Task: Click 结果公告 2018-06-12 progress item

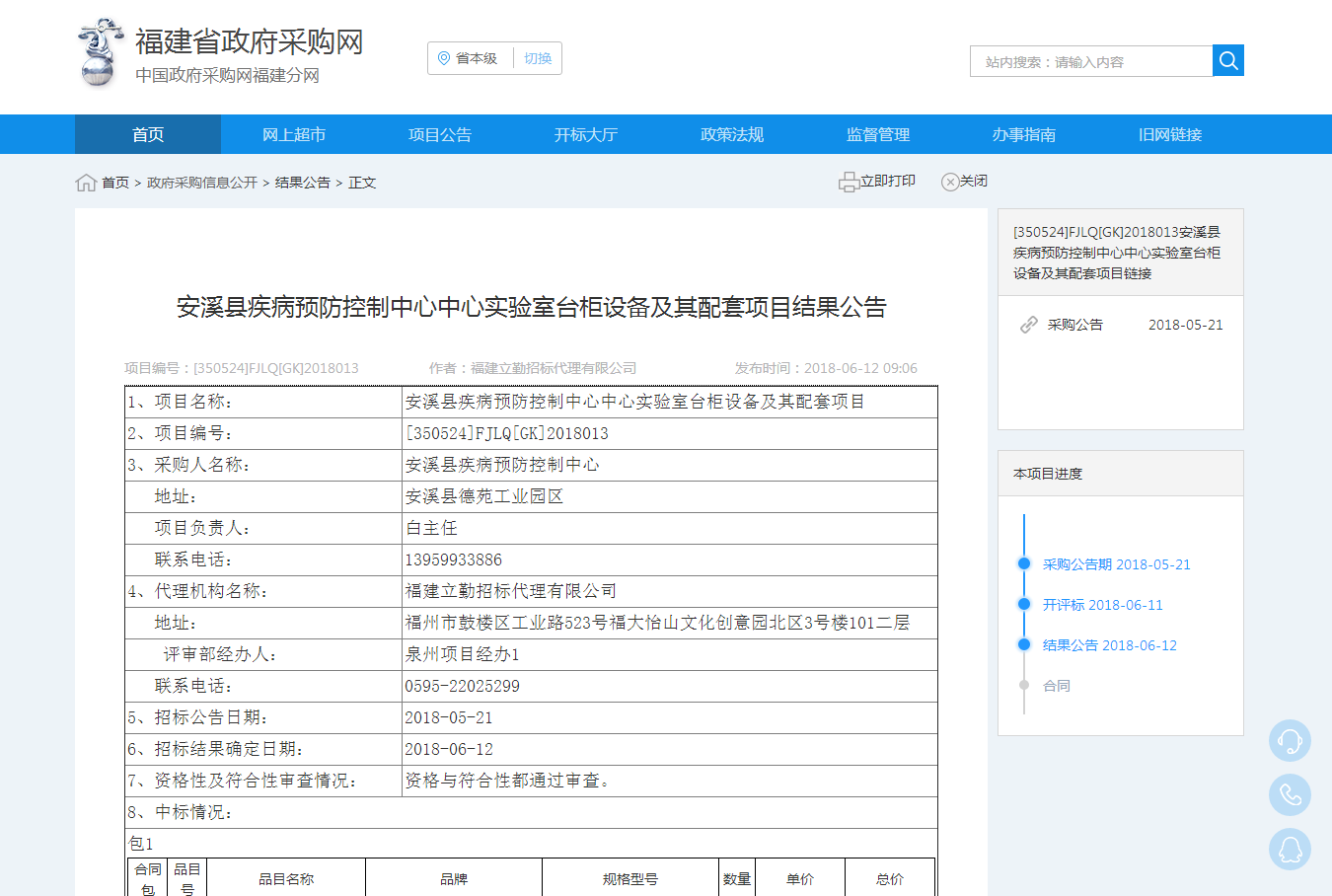Action: click(x=1110, y=645)
